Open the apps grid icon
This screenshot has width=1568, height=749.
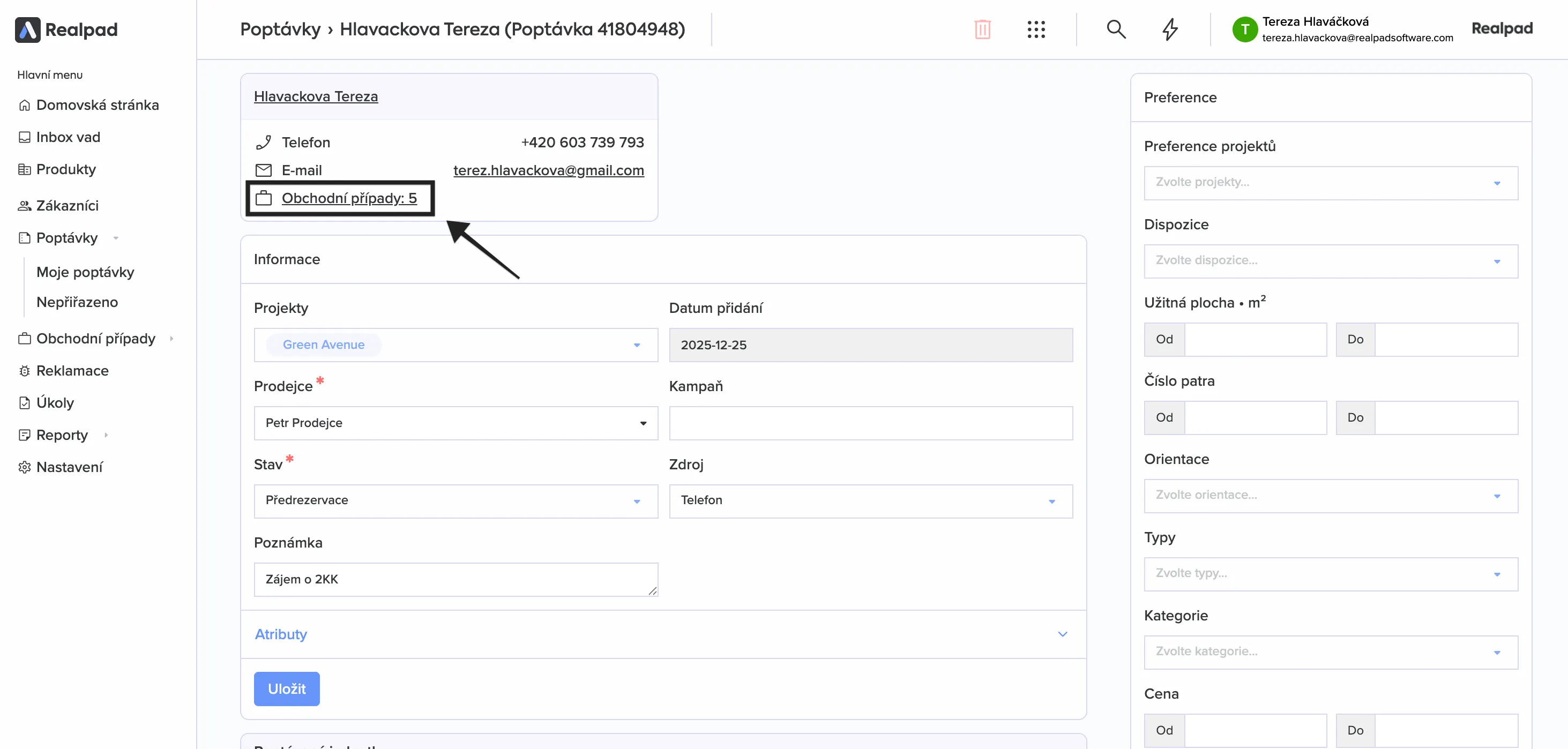[1036, 29]
